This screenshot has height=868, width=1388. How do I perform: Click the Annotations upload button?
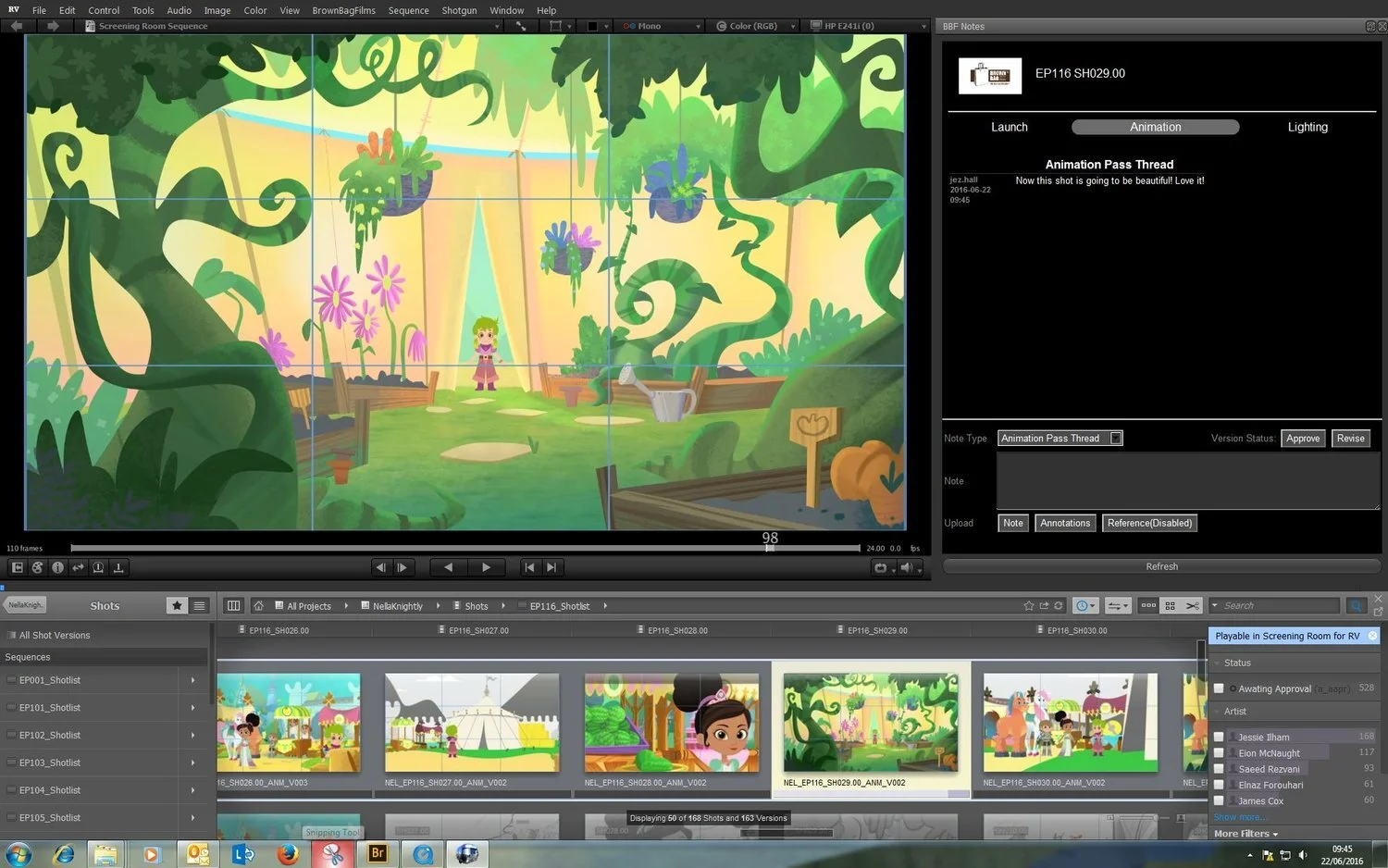pos(1065,523)
